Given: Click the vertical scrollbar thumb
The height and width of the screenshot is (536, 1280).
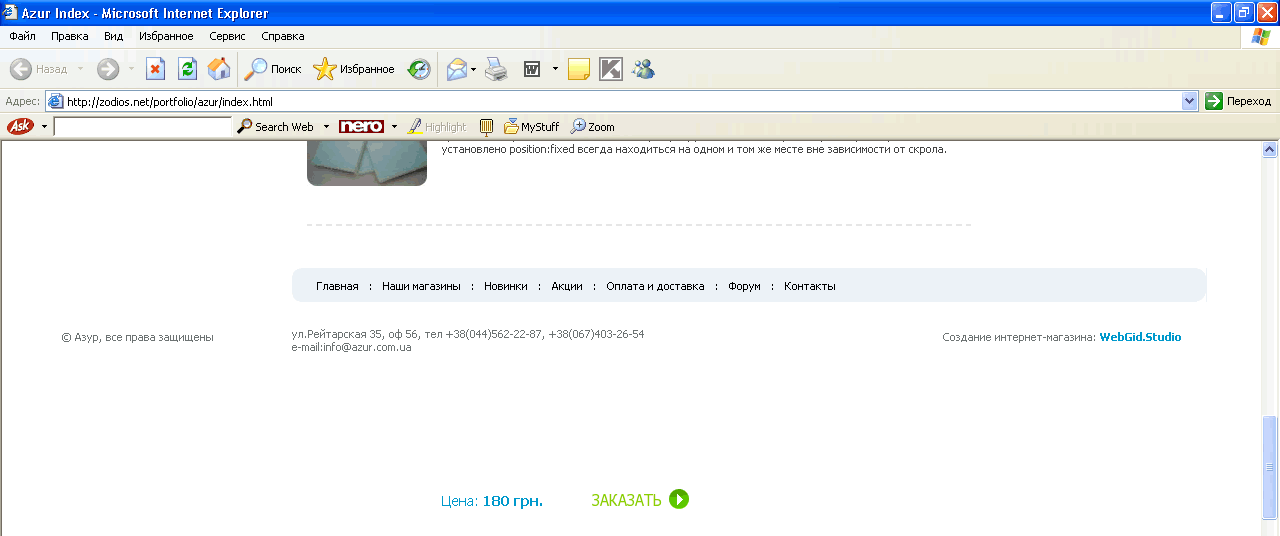Looking at the screenshot, I should coord(1270,467).
